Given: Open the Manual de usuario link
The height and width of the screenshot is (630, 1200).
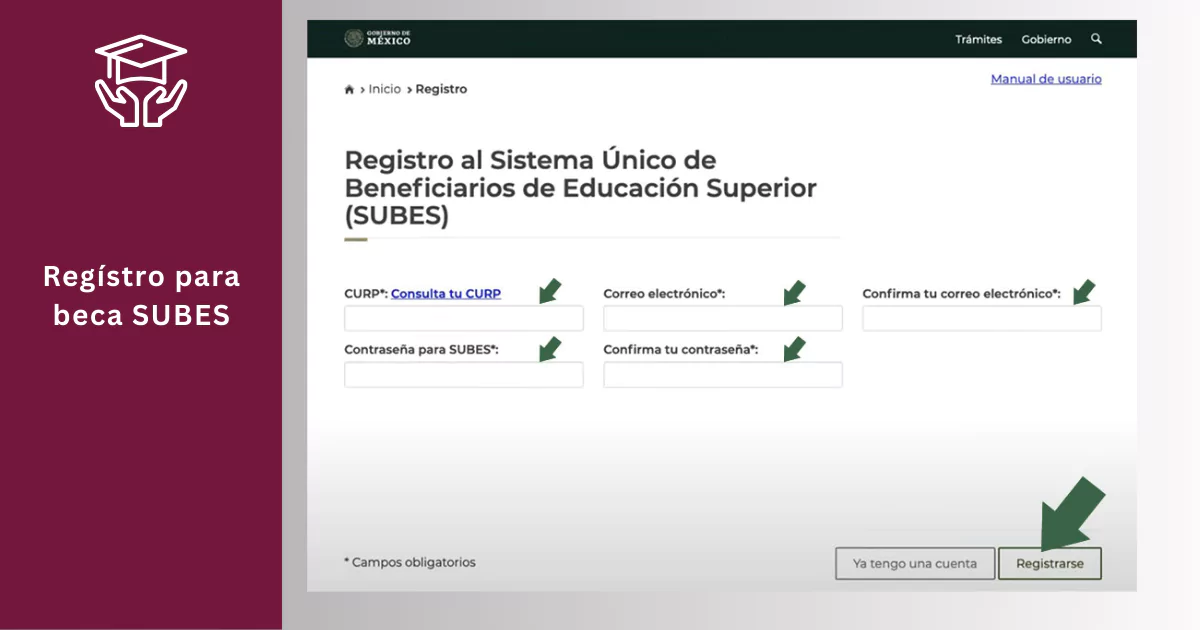Looking at the screenshot, I should (1046, 79).
